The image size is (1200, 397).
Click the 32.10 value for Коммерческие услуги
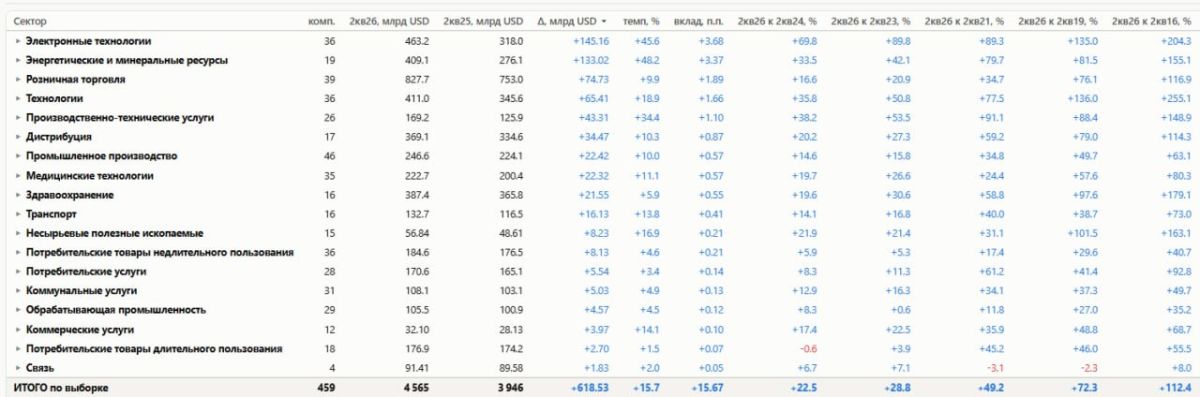click(416, 329)
